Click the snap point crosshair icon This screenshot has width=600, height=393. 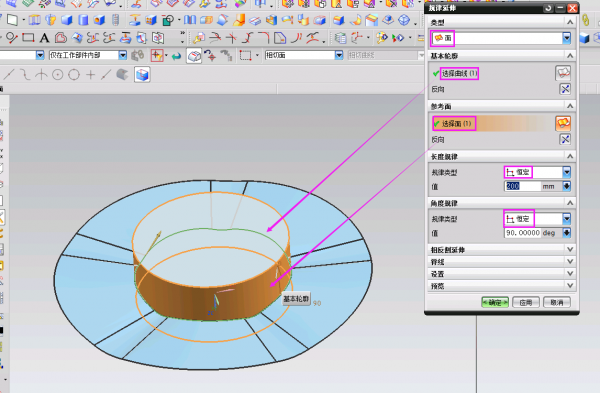point(157,56)
